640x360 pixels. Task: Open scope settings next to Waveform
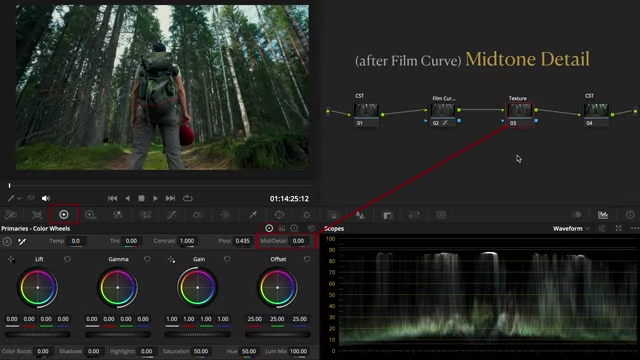coord(602,229)
